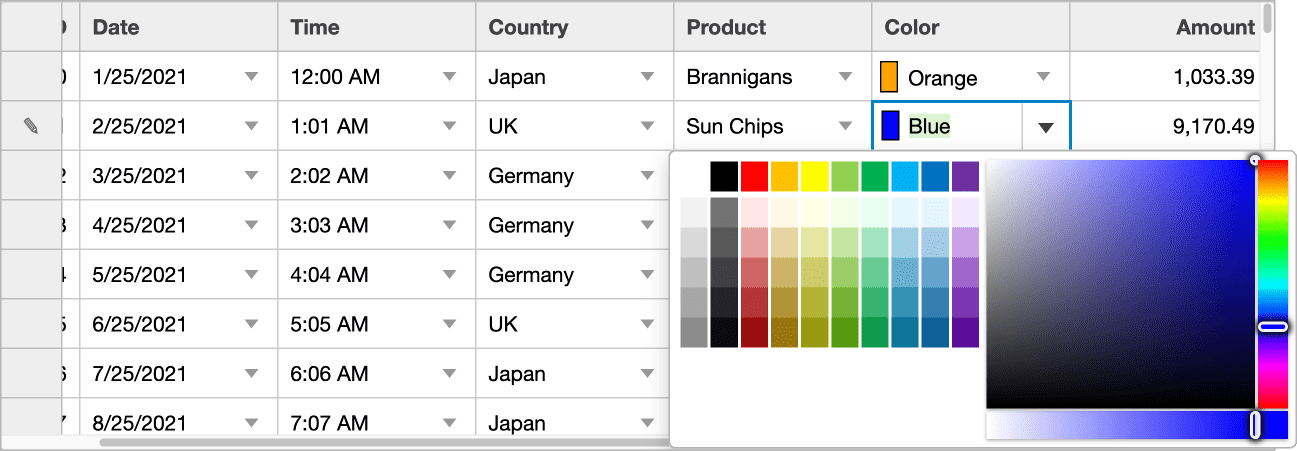The image size is (1297, 451).
Task: Click the grid vertical scrollbar thumb
Action: click(1268, 18)
